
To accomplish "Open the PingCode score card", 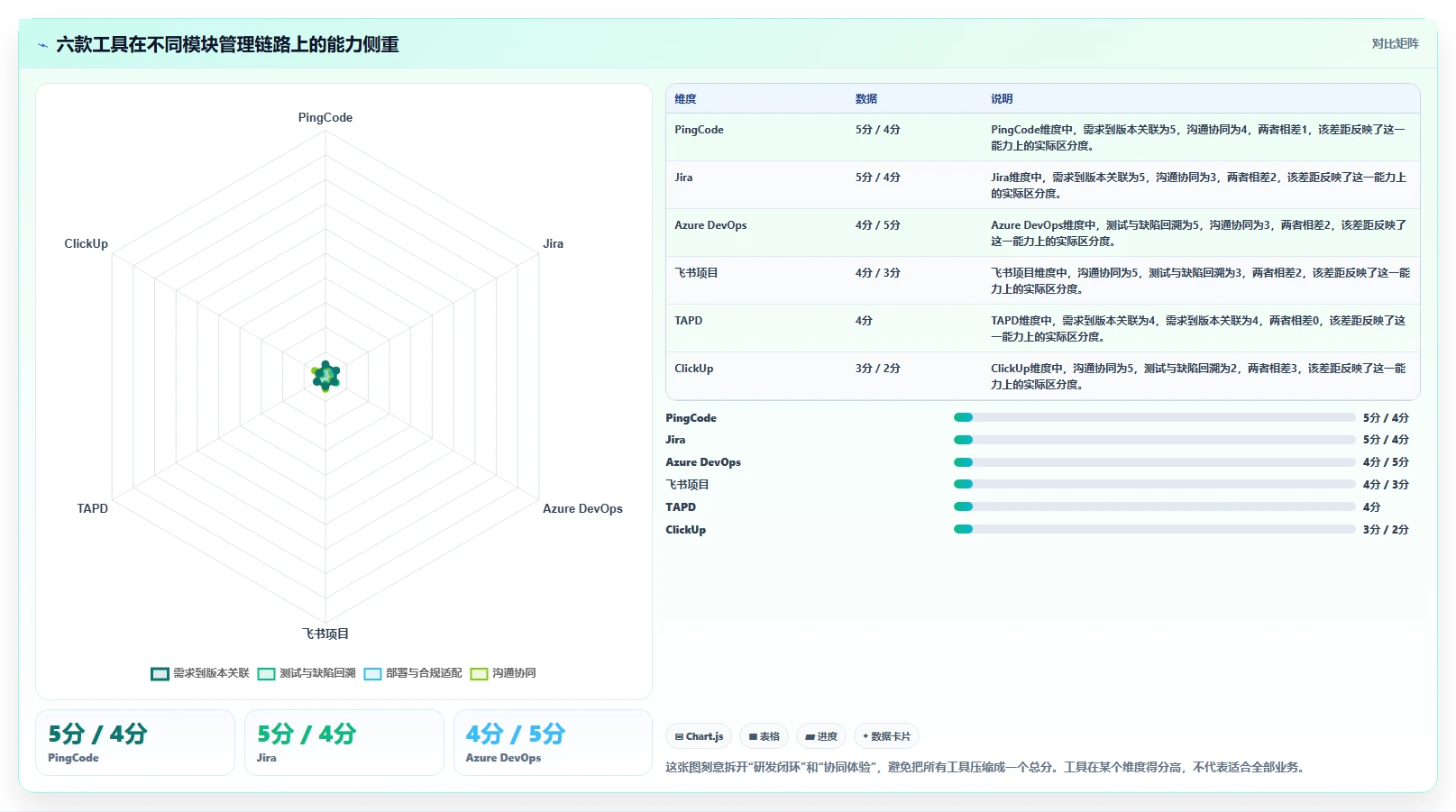I will pyautogui.click(x=135, y=743).
